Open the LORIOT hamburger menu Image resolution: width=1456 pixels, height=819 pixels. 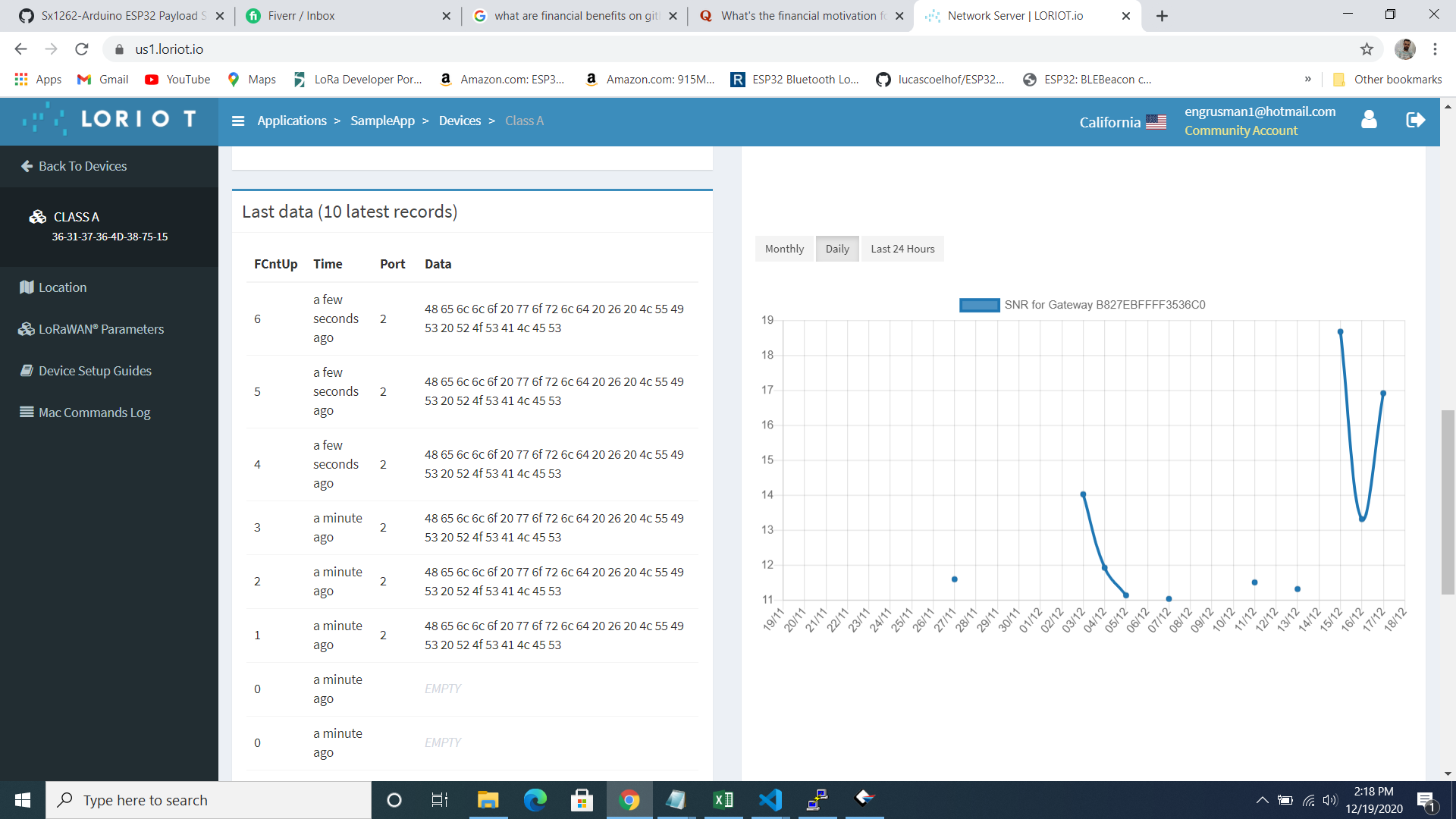coord(239,121)
